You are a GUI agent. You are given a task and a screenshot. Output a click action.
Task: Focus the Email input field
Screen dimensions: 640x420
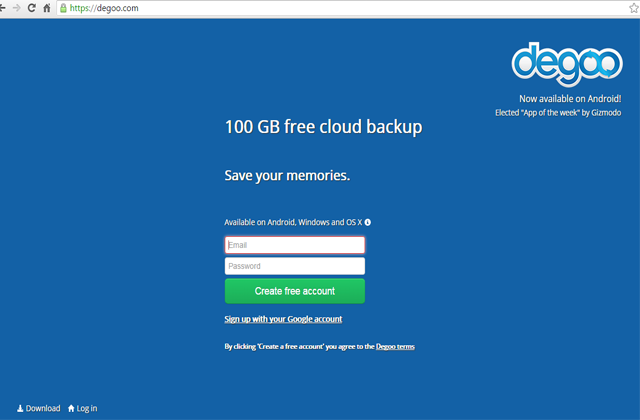click(x=295, y=245)
